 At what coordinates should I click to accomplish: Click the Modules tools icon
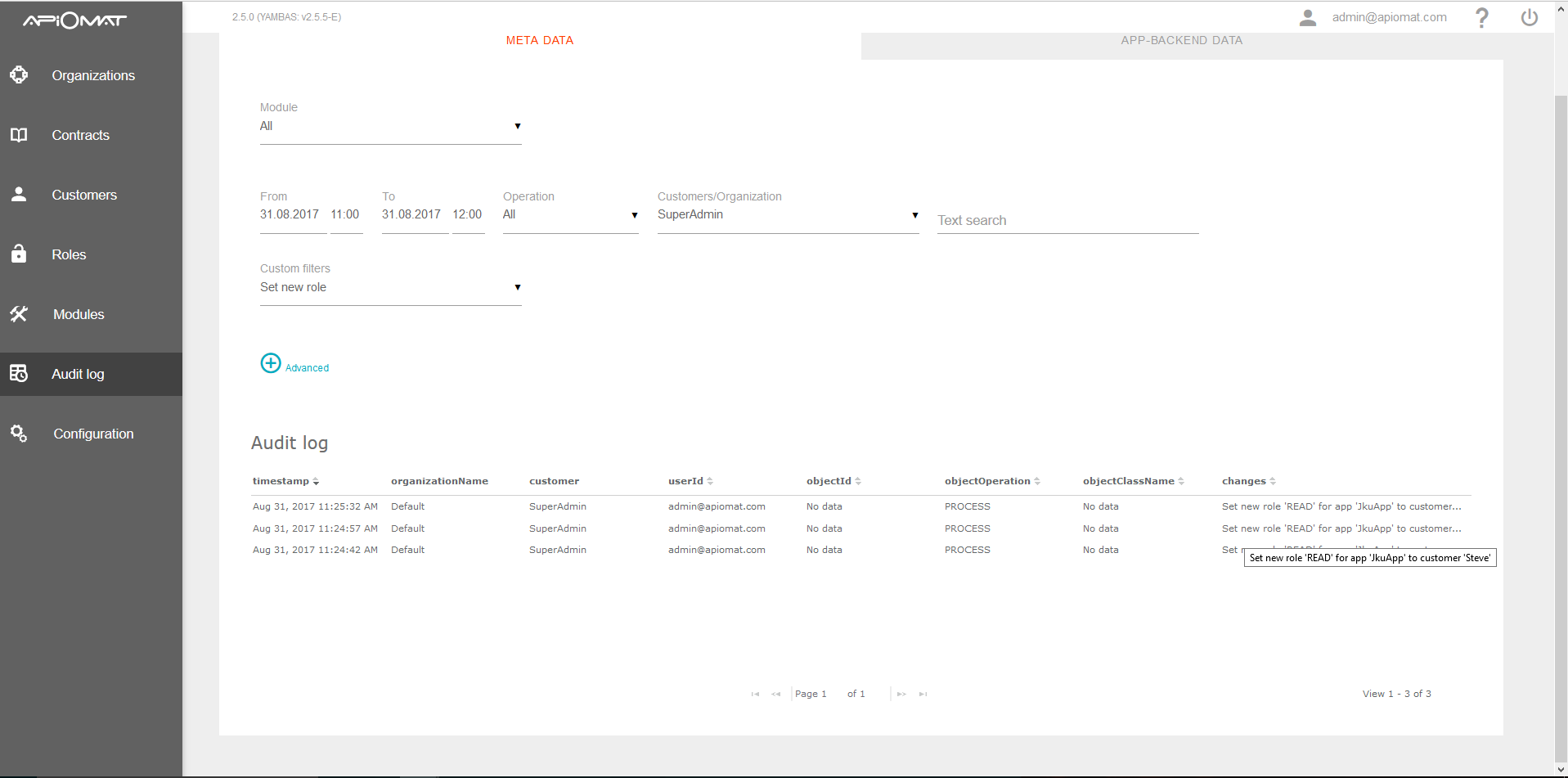pos(19,314)
